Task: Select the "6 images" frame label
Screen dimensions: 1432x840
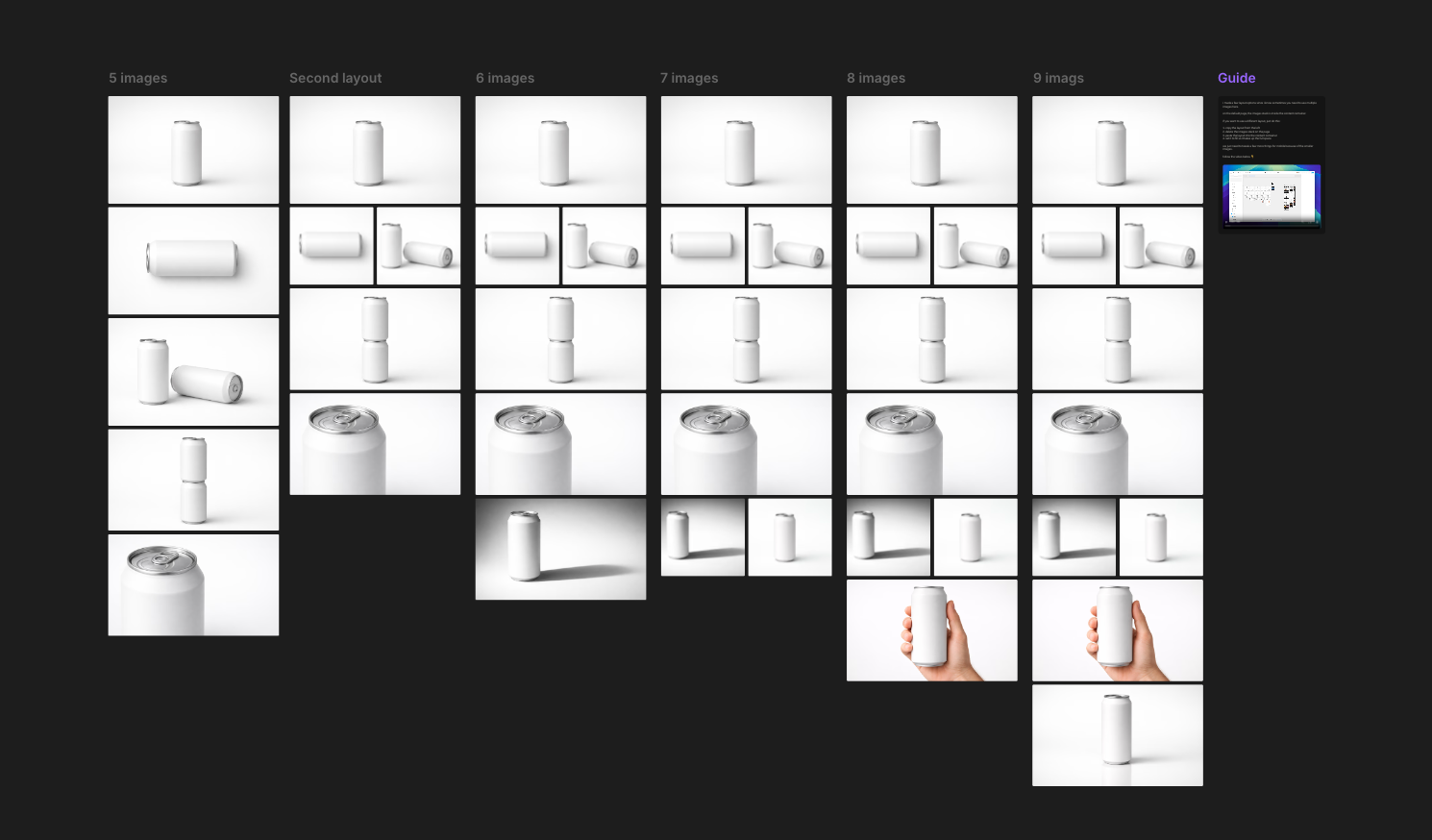Action: [505, 78]
